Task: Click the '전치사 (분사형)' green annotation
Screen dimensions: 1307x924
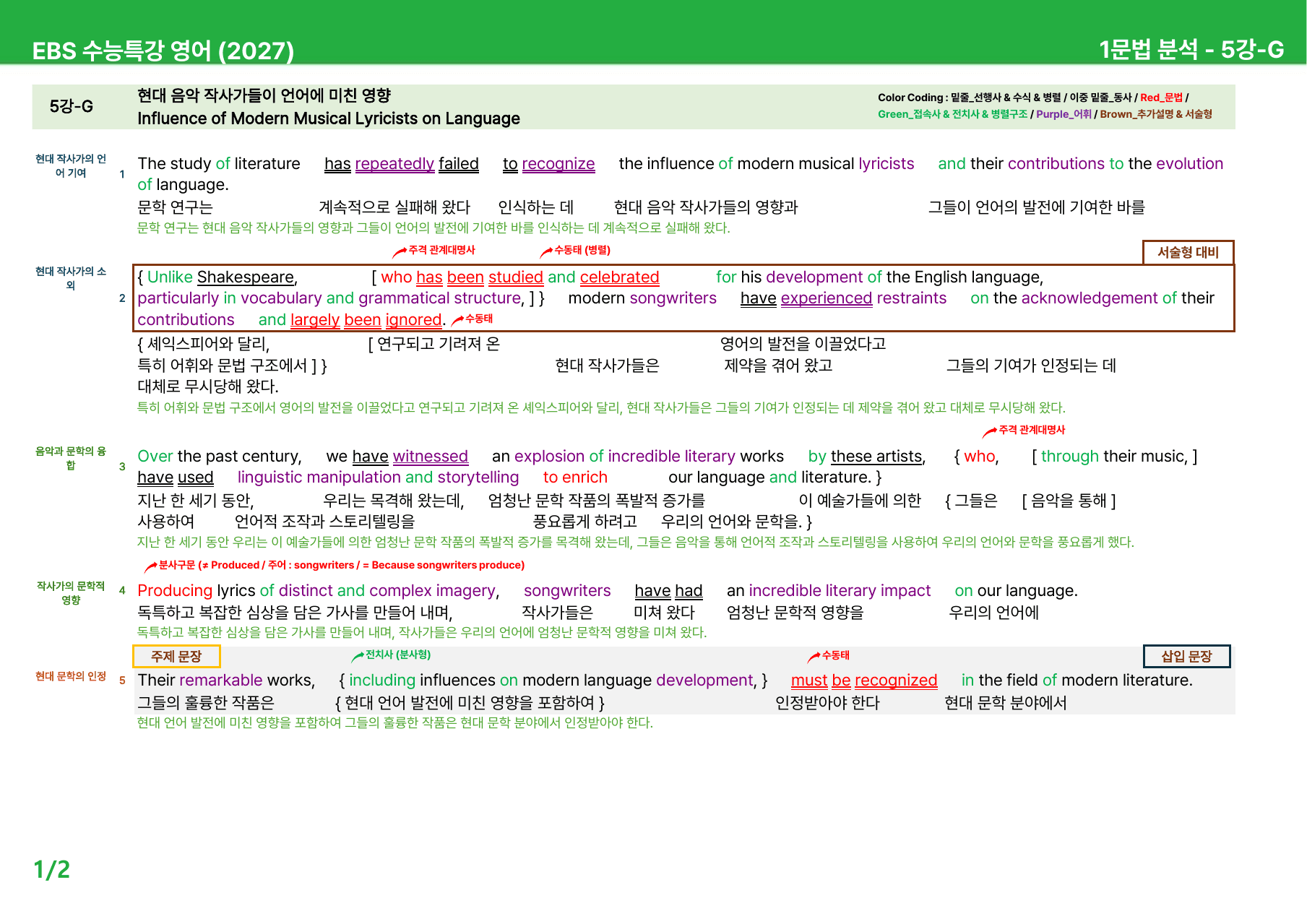Action: [x=397, y=655]
